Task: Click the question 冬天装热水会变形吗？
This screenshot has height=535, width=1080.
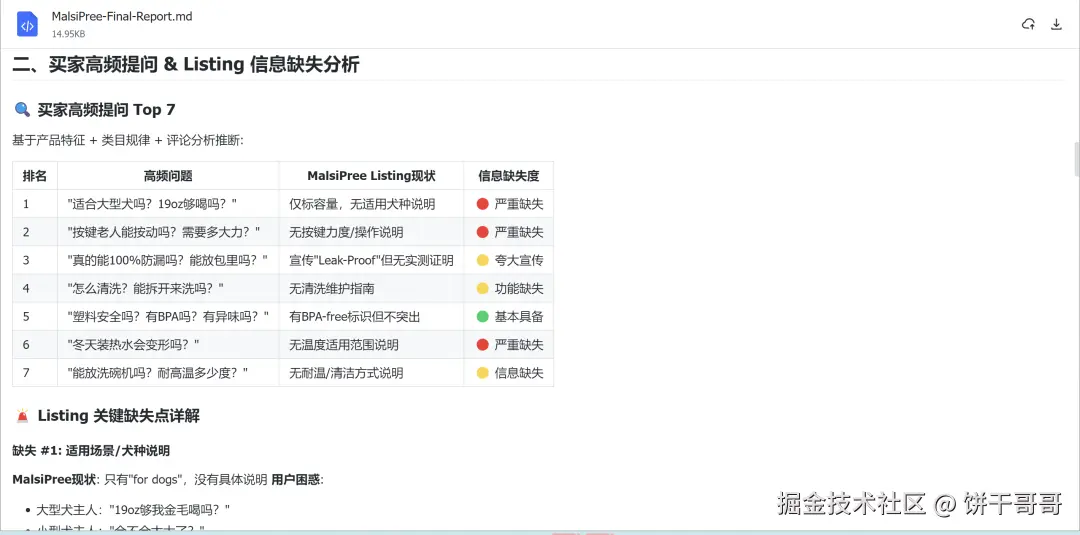Action: (x=134, y=345)
